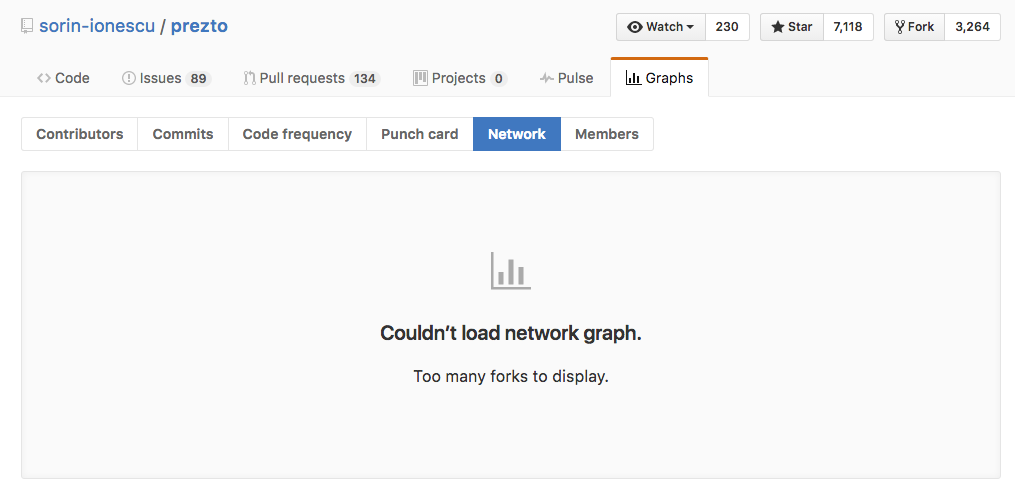Click the repository book icon beside sorin-ionescu
Viewport: 1015px width, 494px height.
coord(27,27)
